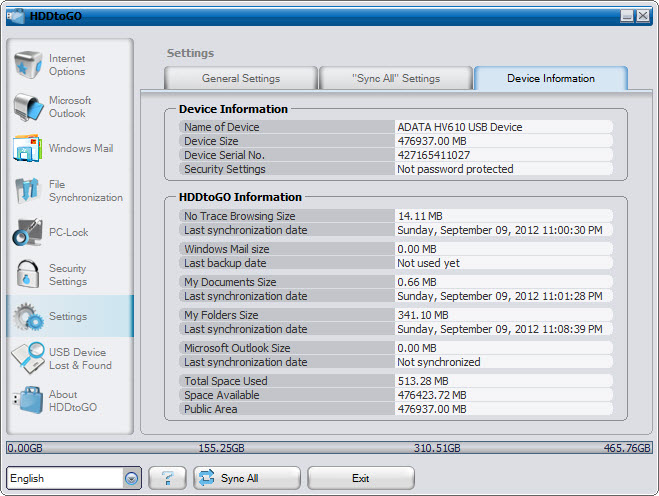Click the Not synchronized value
This screenshot has width=659, height=496.
click(439, 362)
